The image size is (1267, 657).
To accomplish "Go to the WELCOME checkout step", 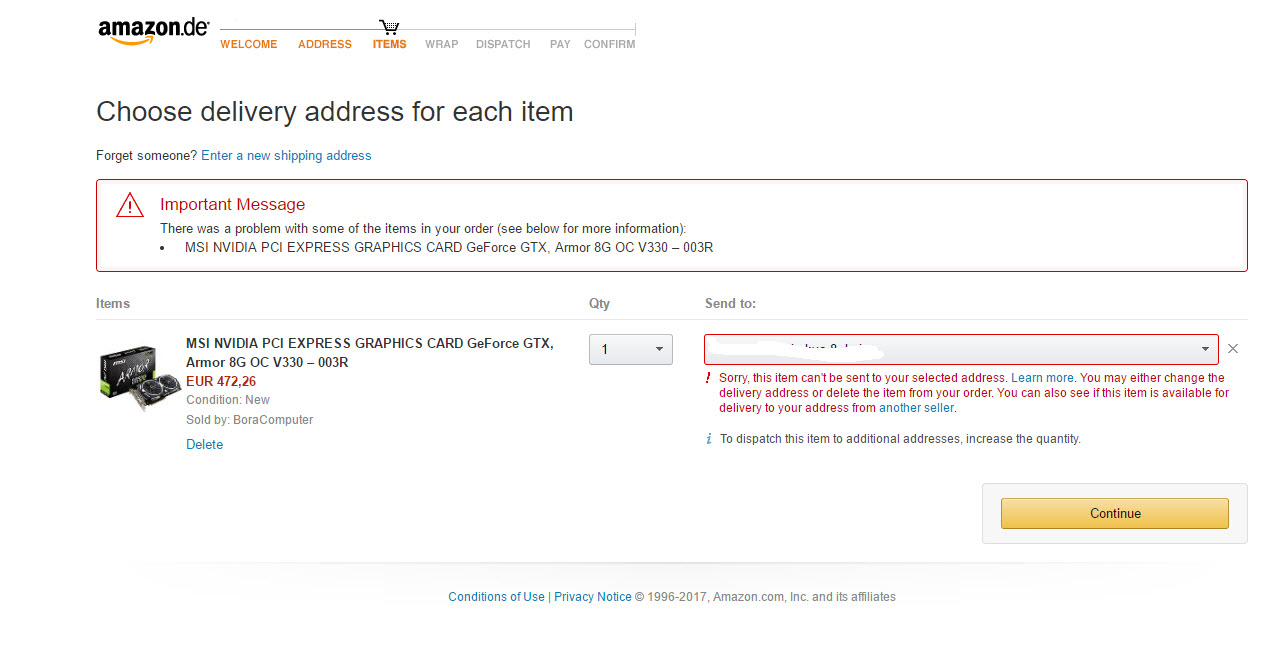I will pos(249,44).
